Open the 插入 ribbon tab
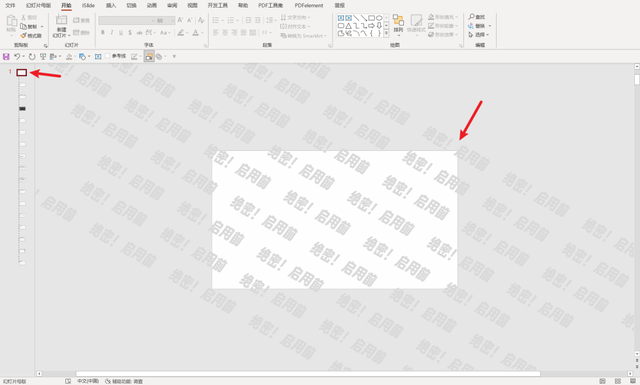Viewport: 640px width, 385px height. (111, 5)
